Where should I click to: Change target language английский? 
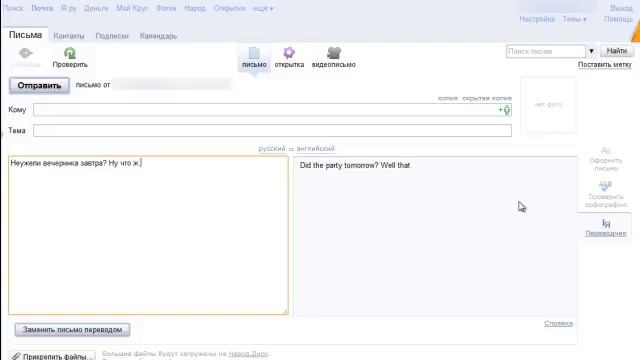click(316, 149)
